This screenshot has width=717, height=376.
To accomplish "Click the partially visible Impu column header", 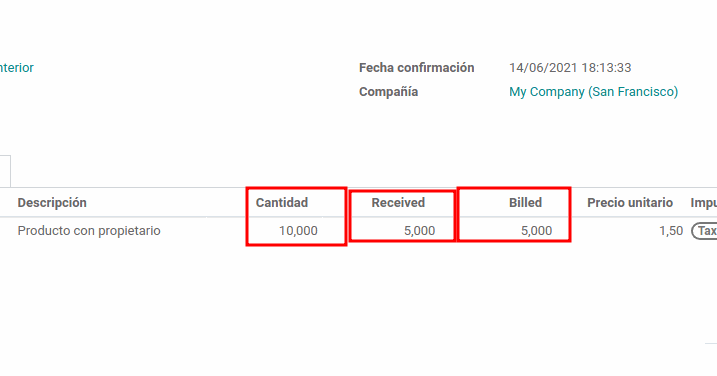I will pos(703,203).
